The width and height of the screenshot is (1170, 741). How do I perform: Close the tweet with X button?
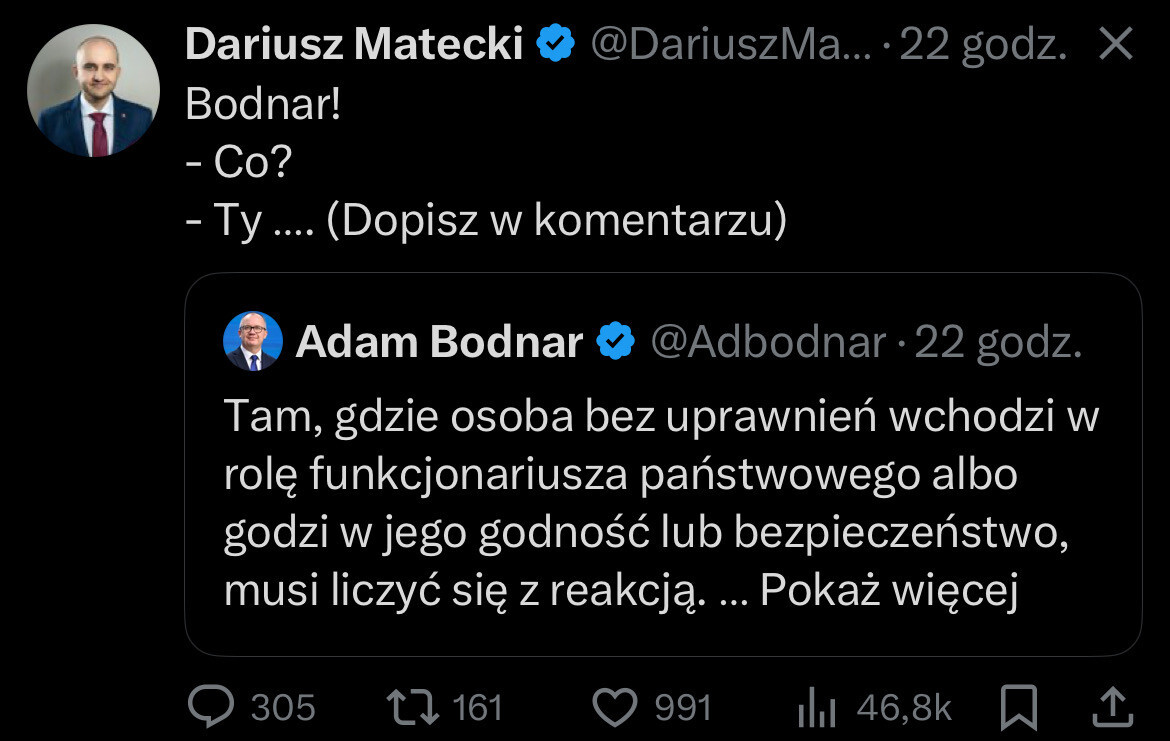pyautogui.click(x=1114, y=44)
